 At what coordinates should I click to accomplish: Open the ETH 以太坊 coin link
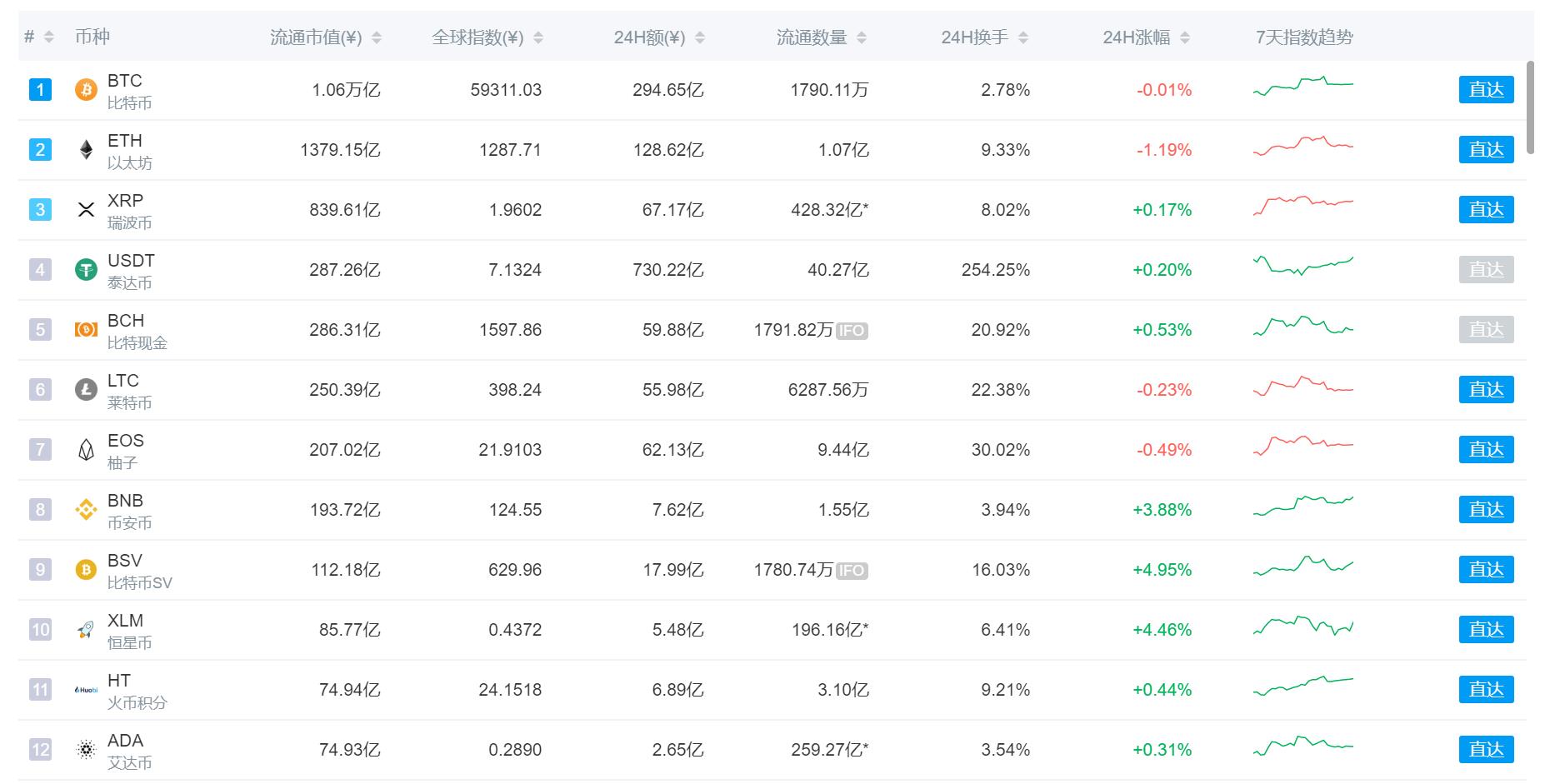[x=129, y=151]
